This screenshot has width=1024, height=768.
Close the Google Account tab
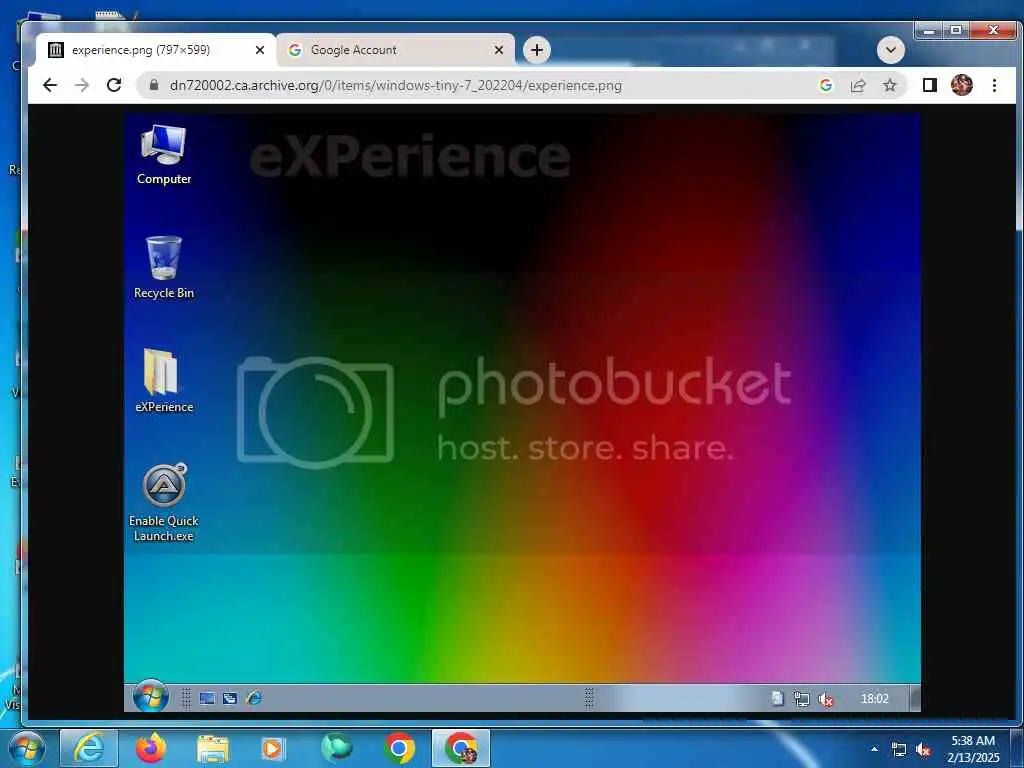(x=498, y=50)
